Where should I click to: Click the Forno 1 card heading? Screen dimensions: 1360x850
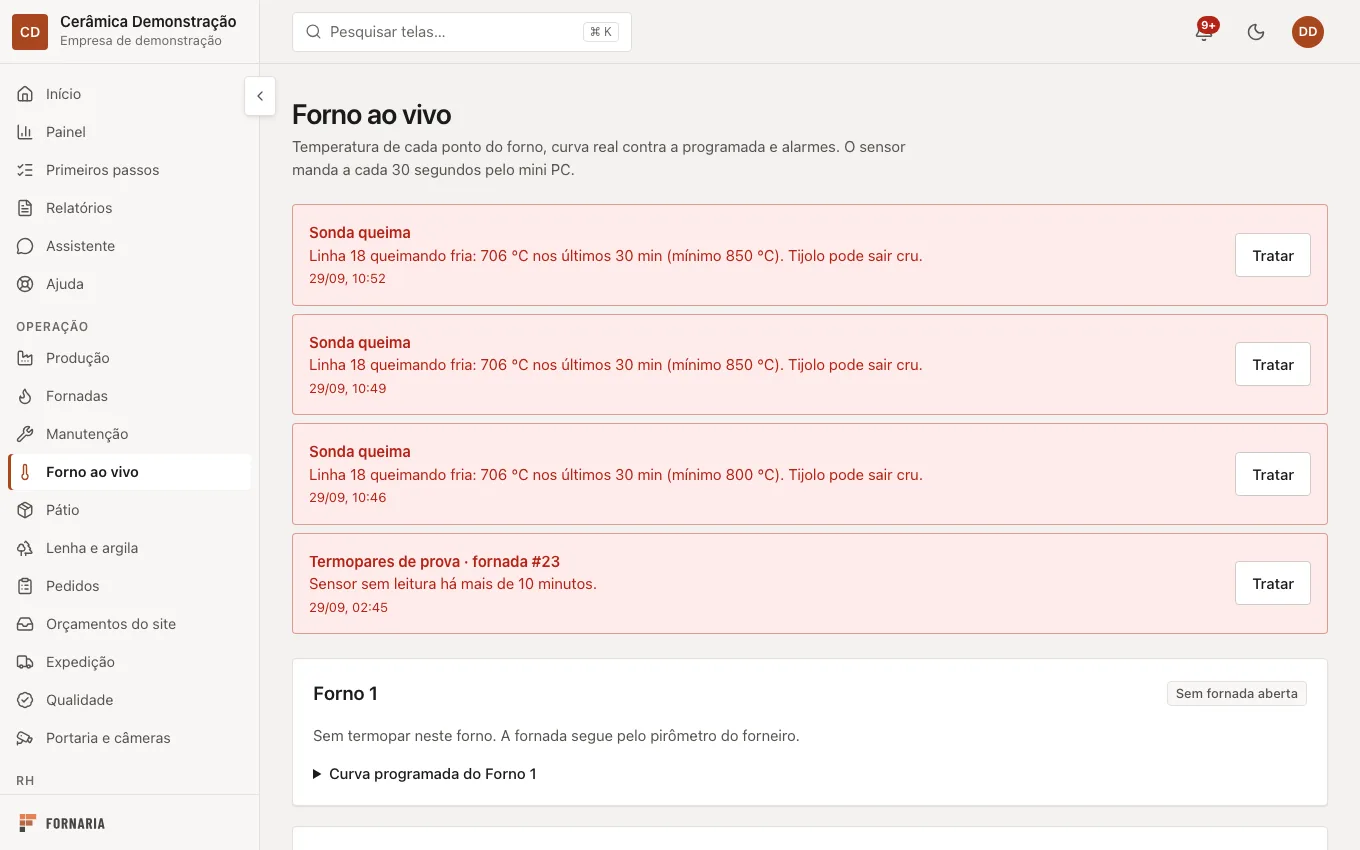coord(345,694)
